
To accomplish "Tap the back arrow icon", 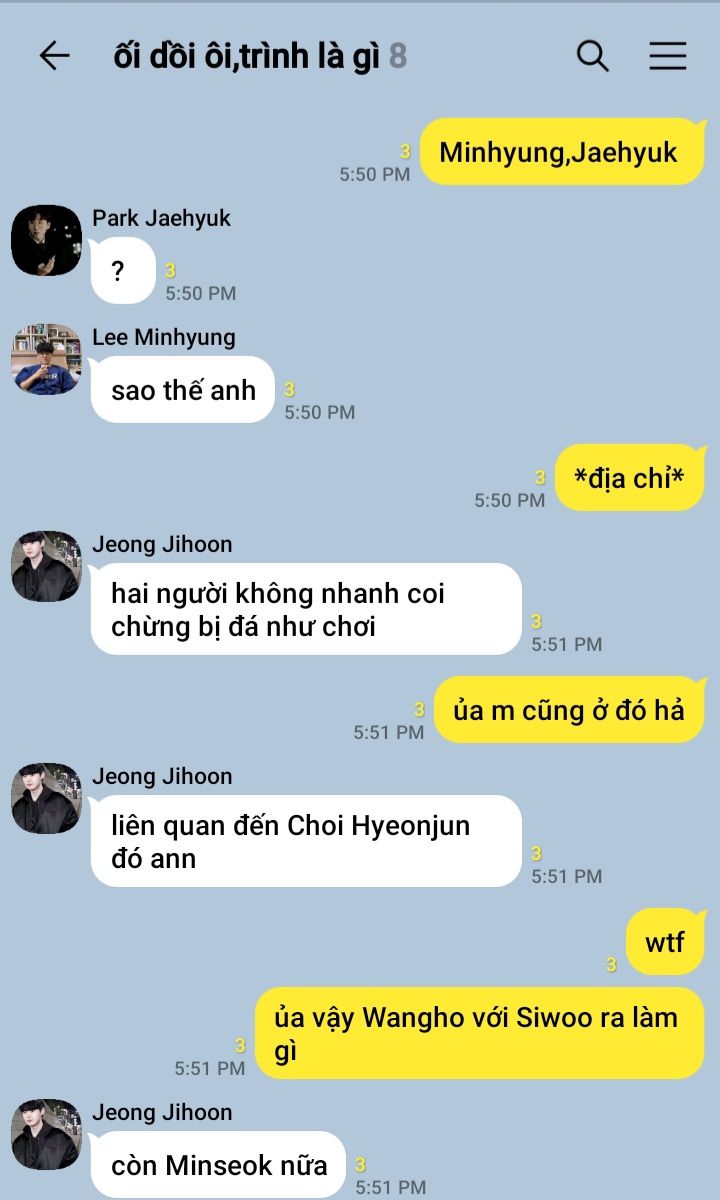I will pyautogui.click(x=54, y=56).
